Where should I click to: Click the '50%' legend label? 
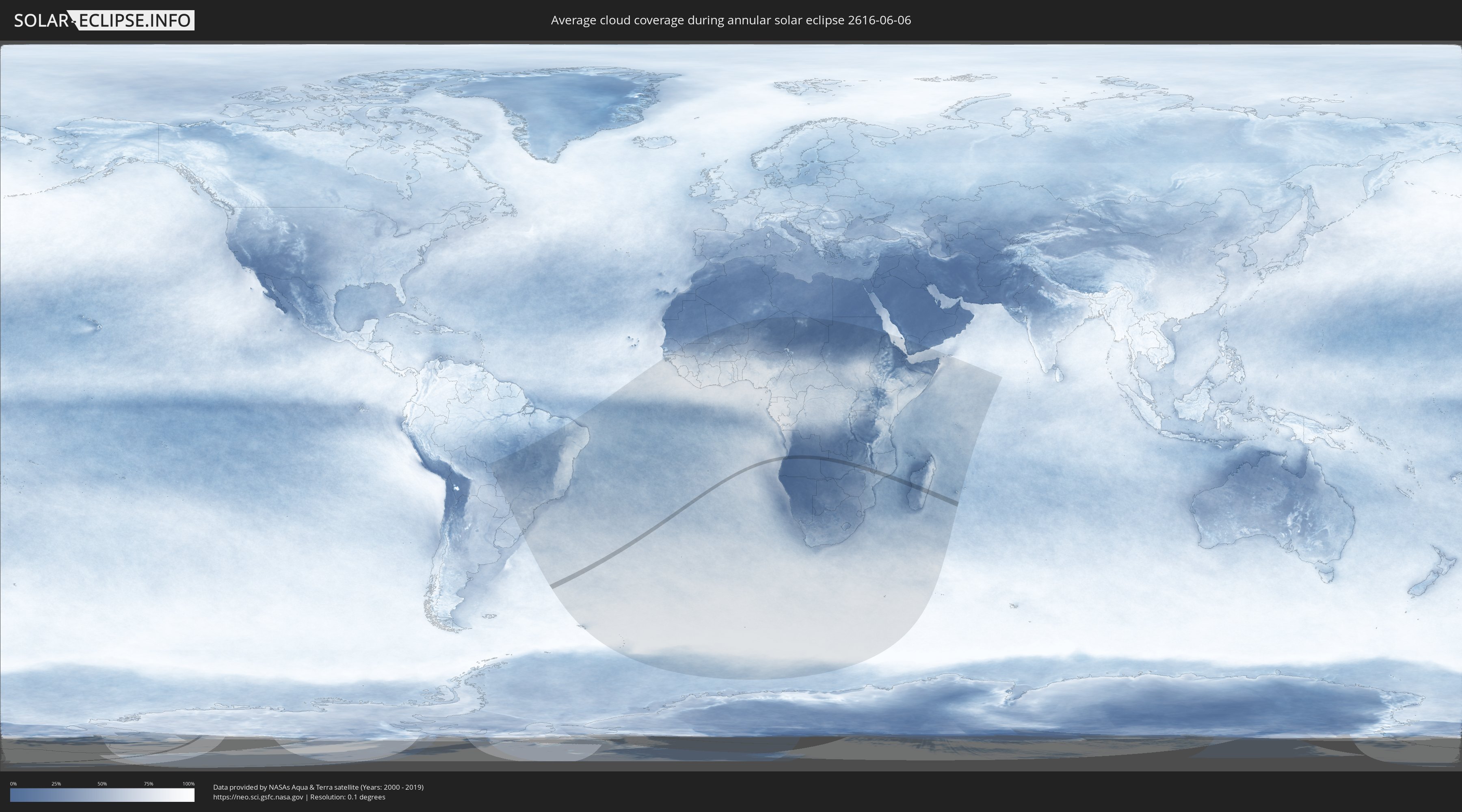pyautogui.click(x=102, y=784)
